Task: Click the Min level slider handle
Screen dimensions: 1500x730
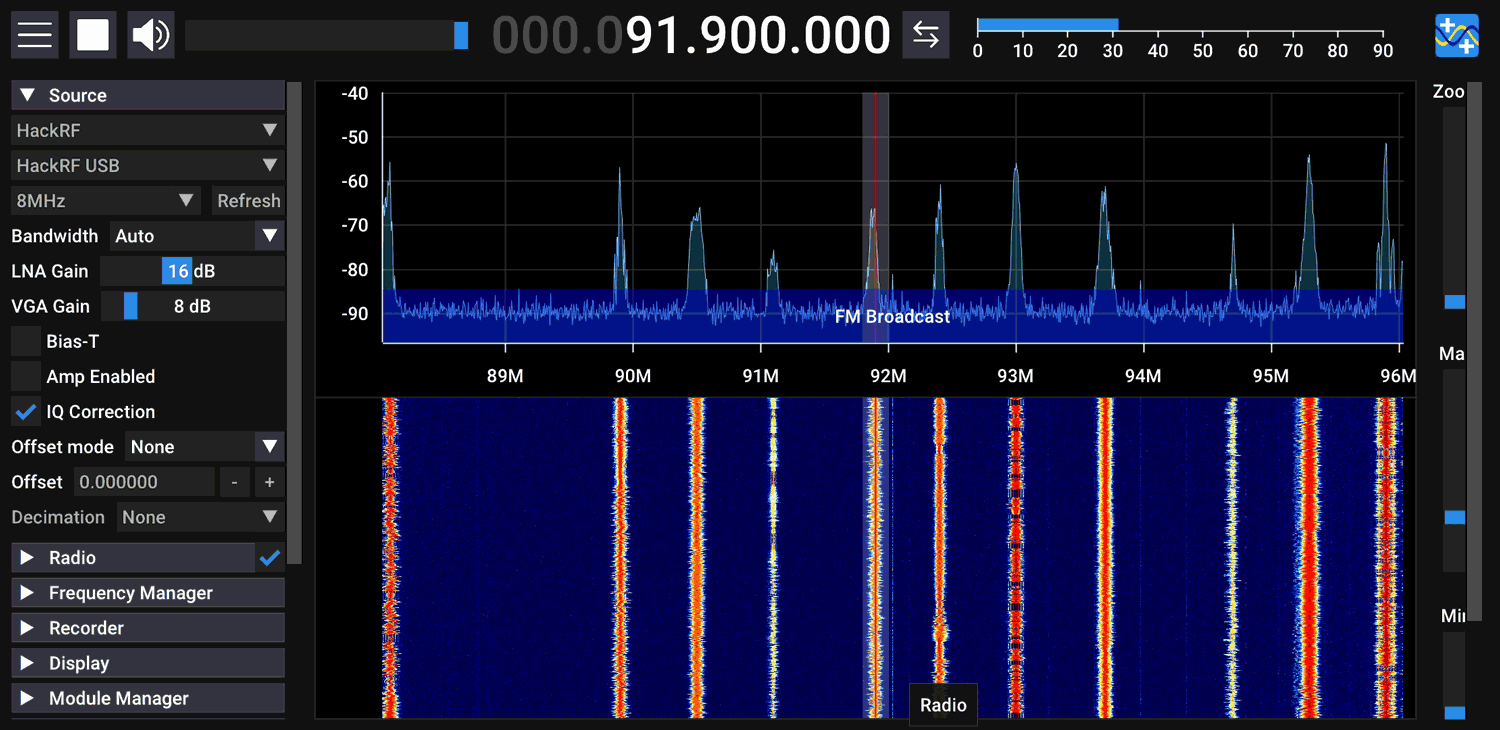Action: 1454,712
